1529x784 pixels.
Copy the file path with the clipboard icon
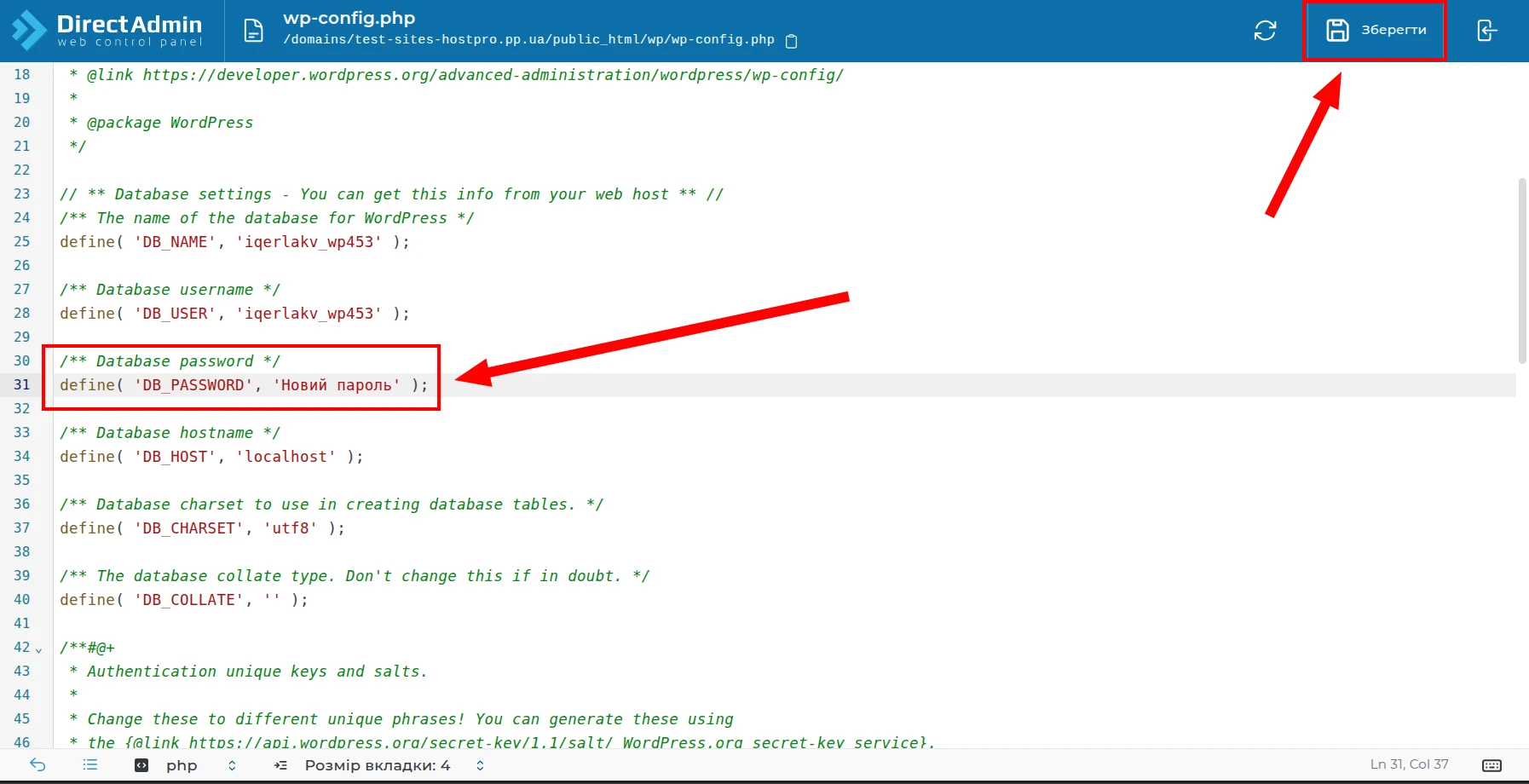coord(791,41)
